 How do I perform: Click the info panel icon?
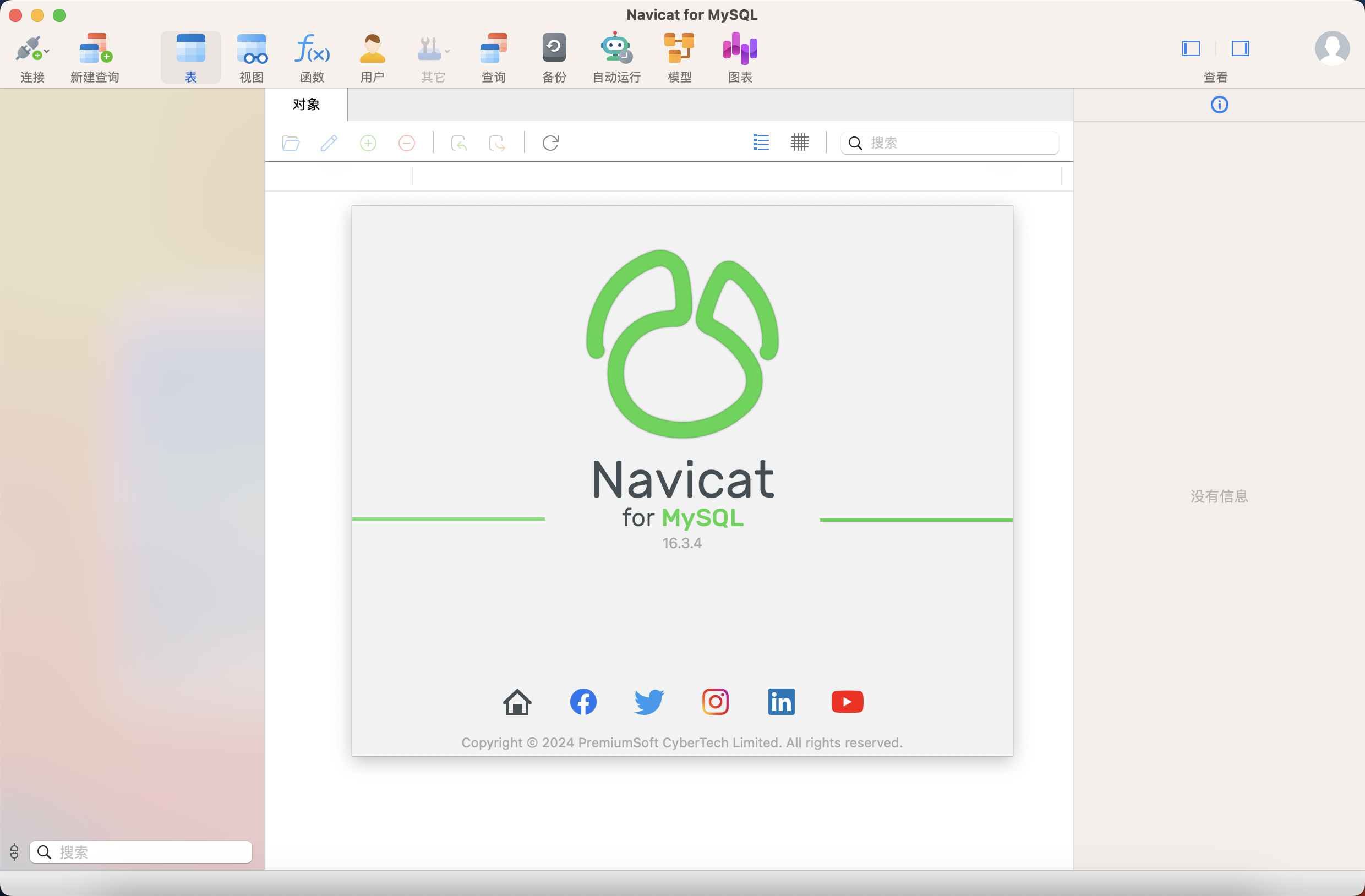pos(1219,105)
